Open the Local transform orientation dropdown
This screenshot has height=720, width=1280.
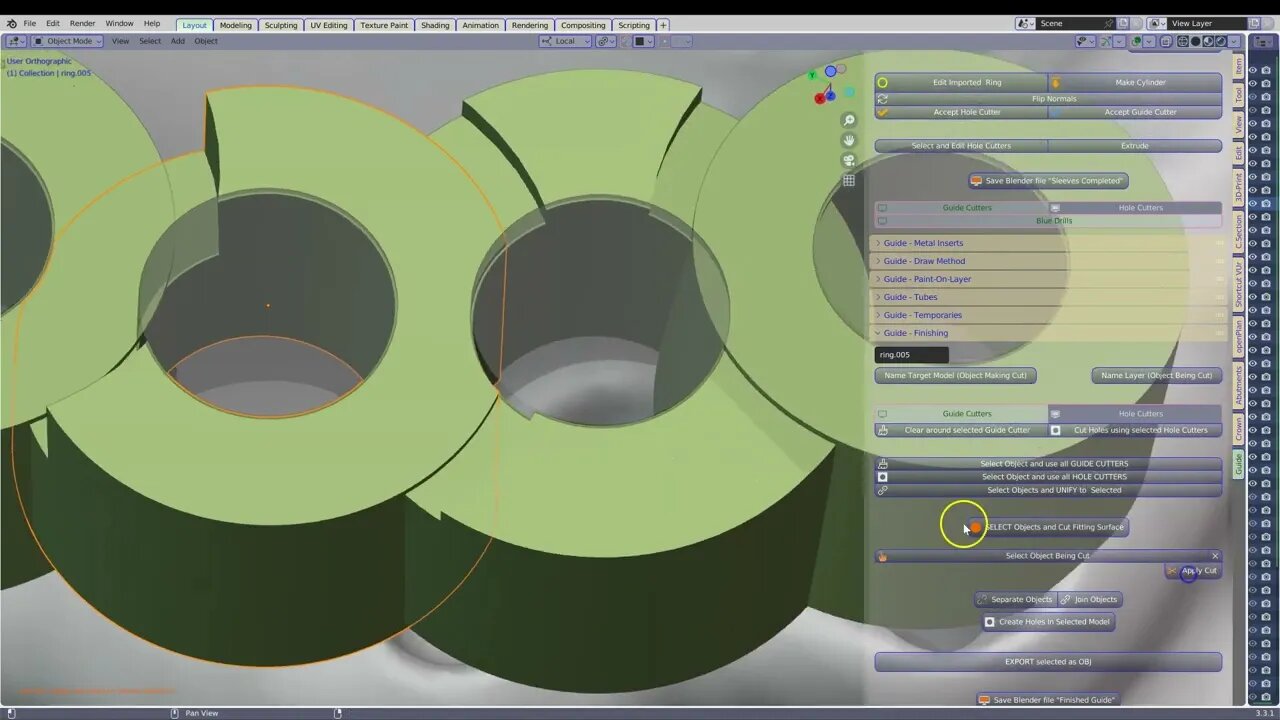point(566,41)
